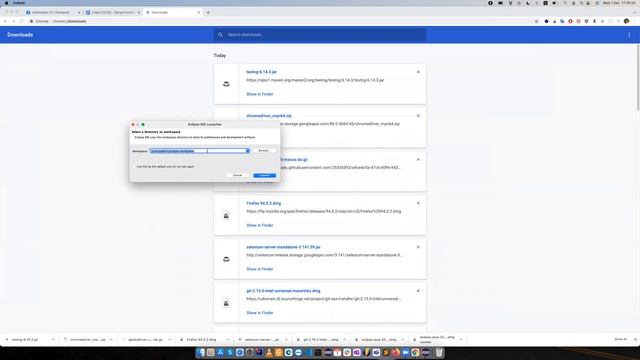
Task: Click the selenium-server jar file icon
Action: tap(226, 259)
